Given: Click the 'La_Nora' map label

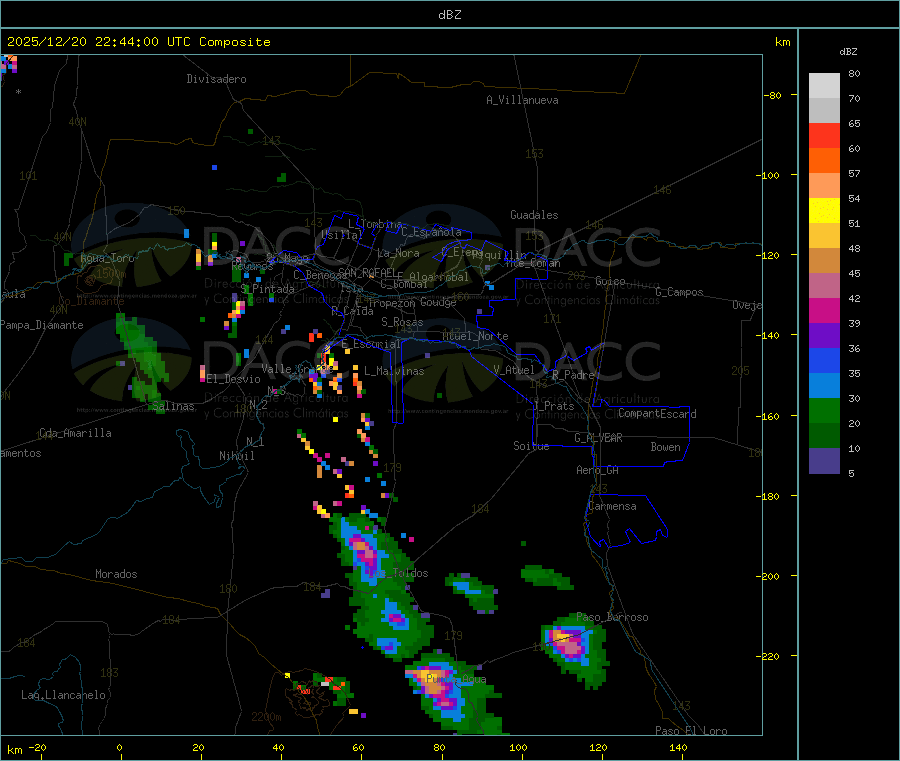Looking at the screenshot, I should pyautogui.click(x=398, y=253).
